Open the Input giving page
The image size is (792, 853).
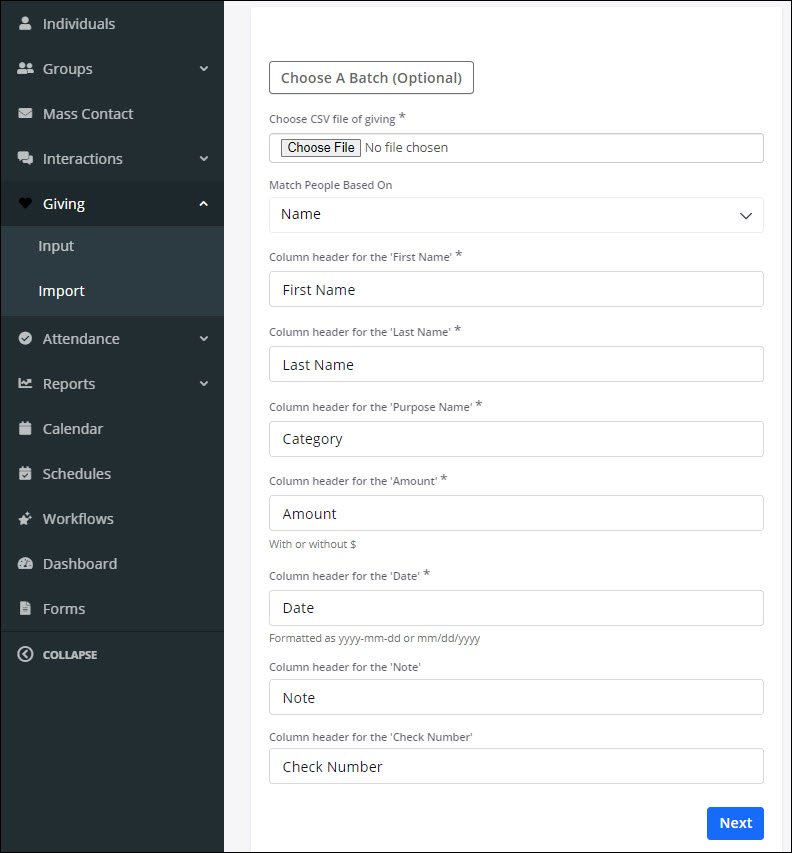[x=56, y=246]
